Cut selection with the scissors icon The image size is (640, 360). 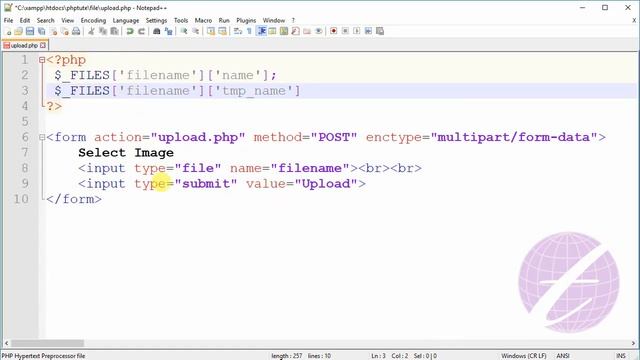(x=91, y=31)
